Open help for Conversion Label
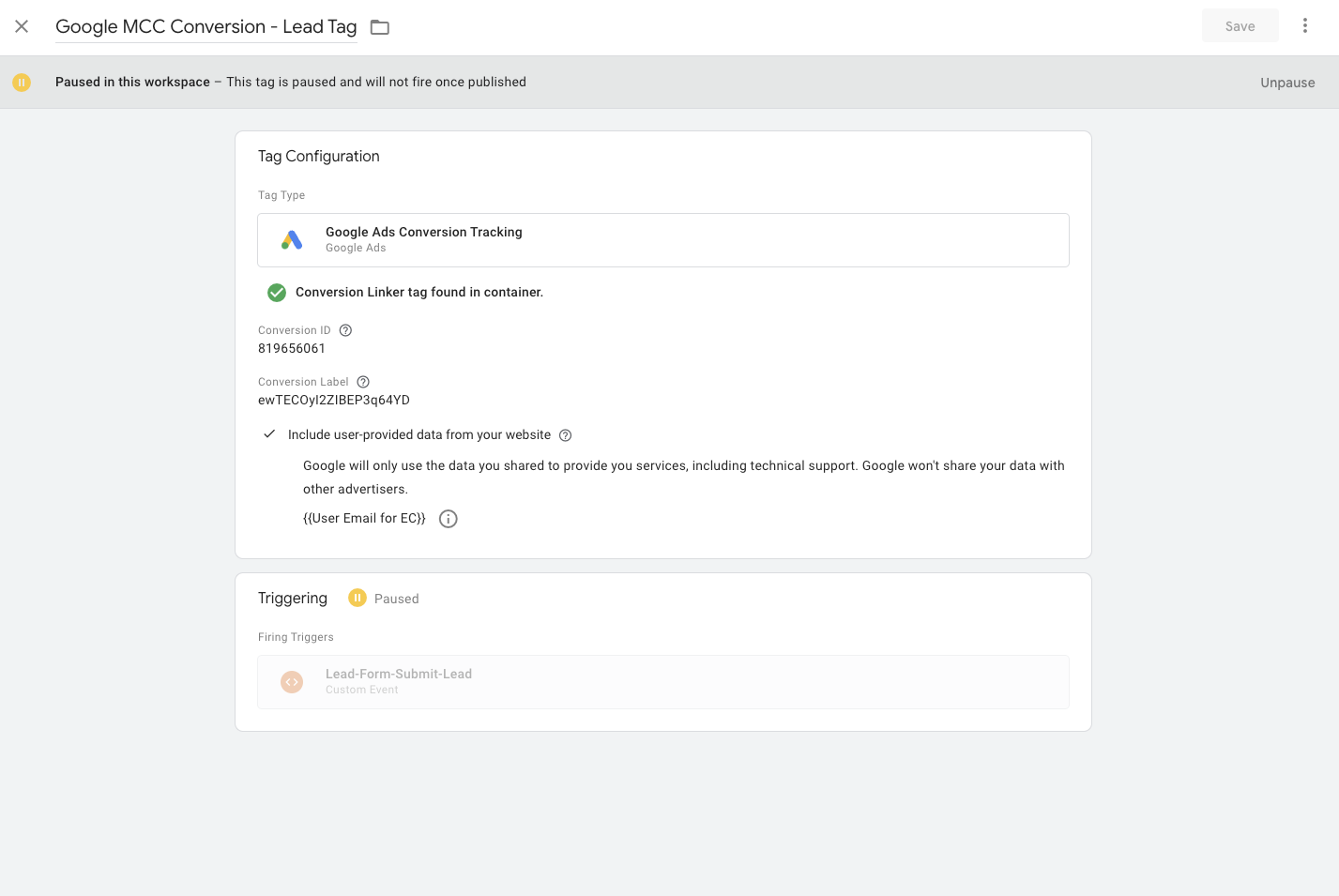Screen dimensions: 1339x896 363,382
